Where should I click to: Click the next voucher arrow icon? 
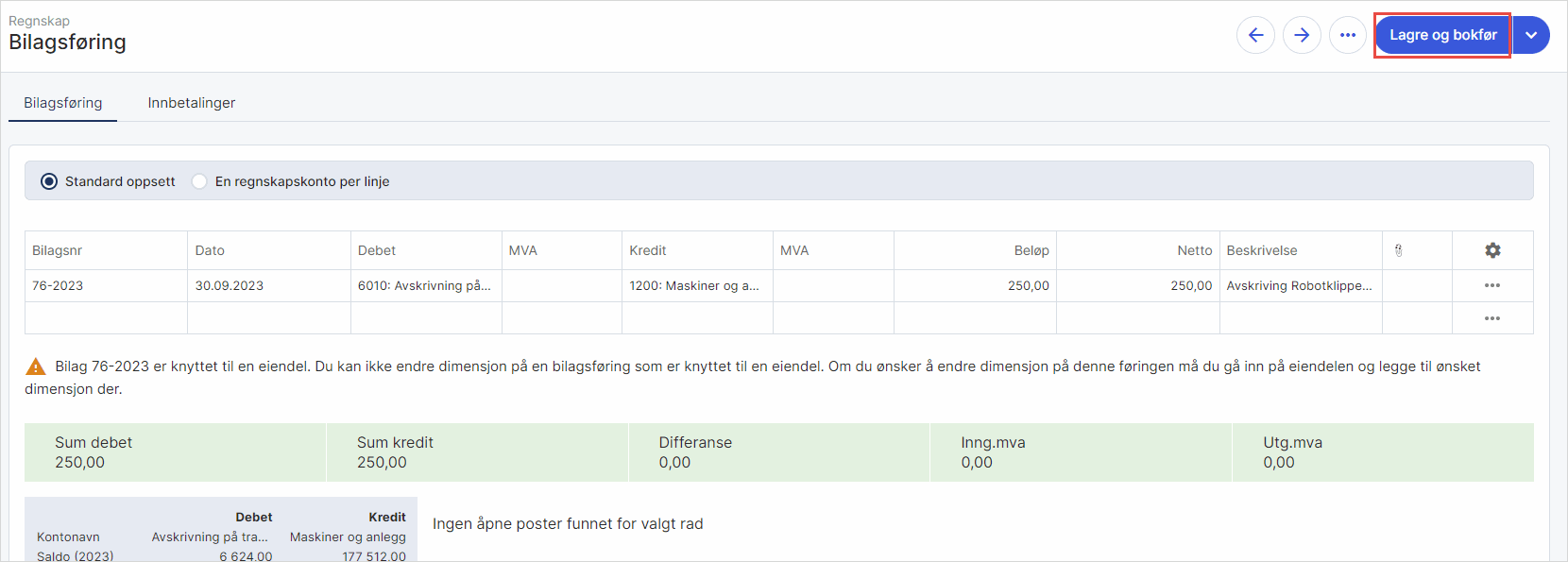[1302, 35]
